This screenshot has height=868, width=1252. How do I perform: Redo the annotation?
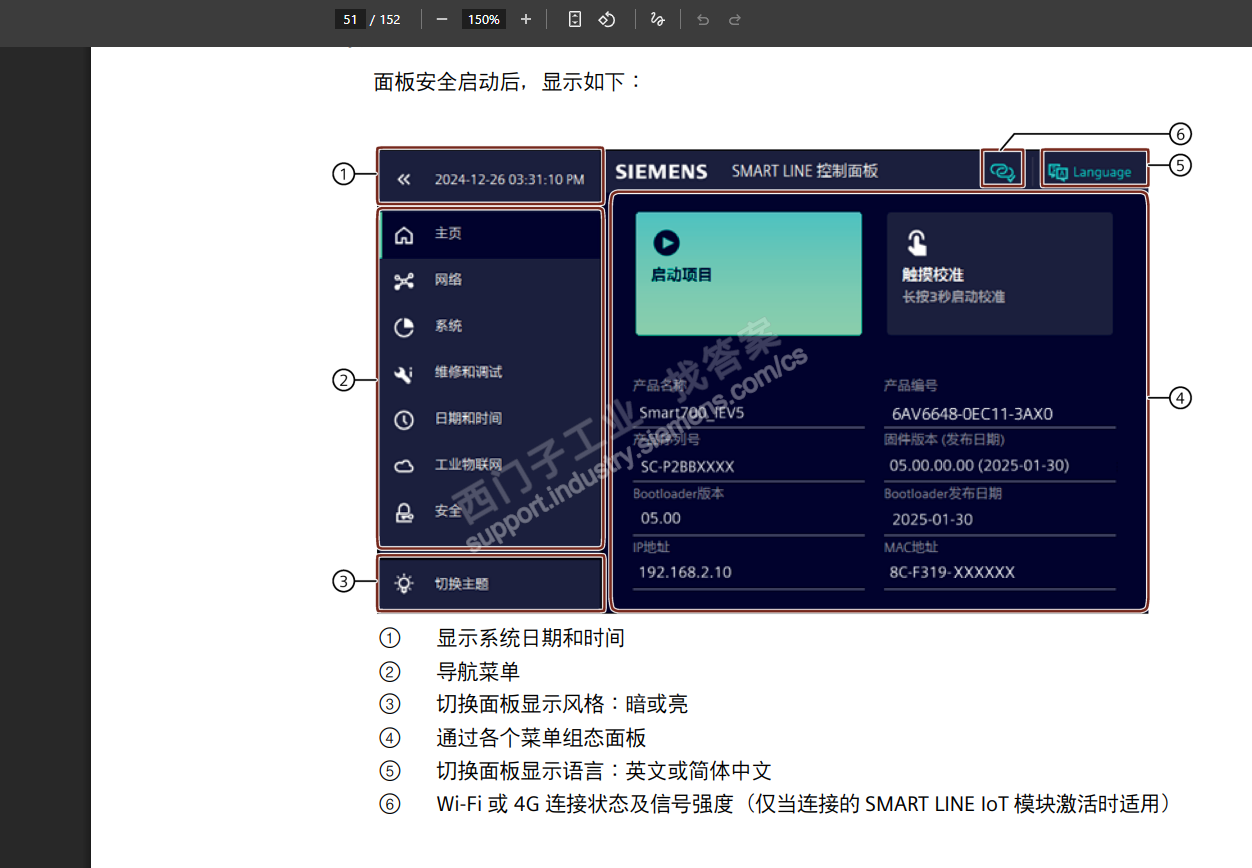735,19
